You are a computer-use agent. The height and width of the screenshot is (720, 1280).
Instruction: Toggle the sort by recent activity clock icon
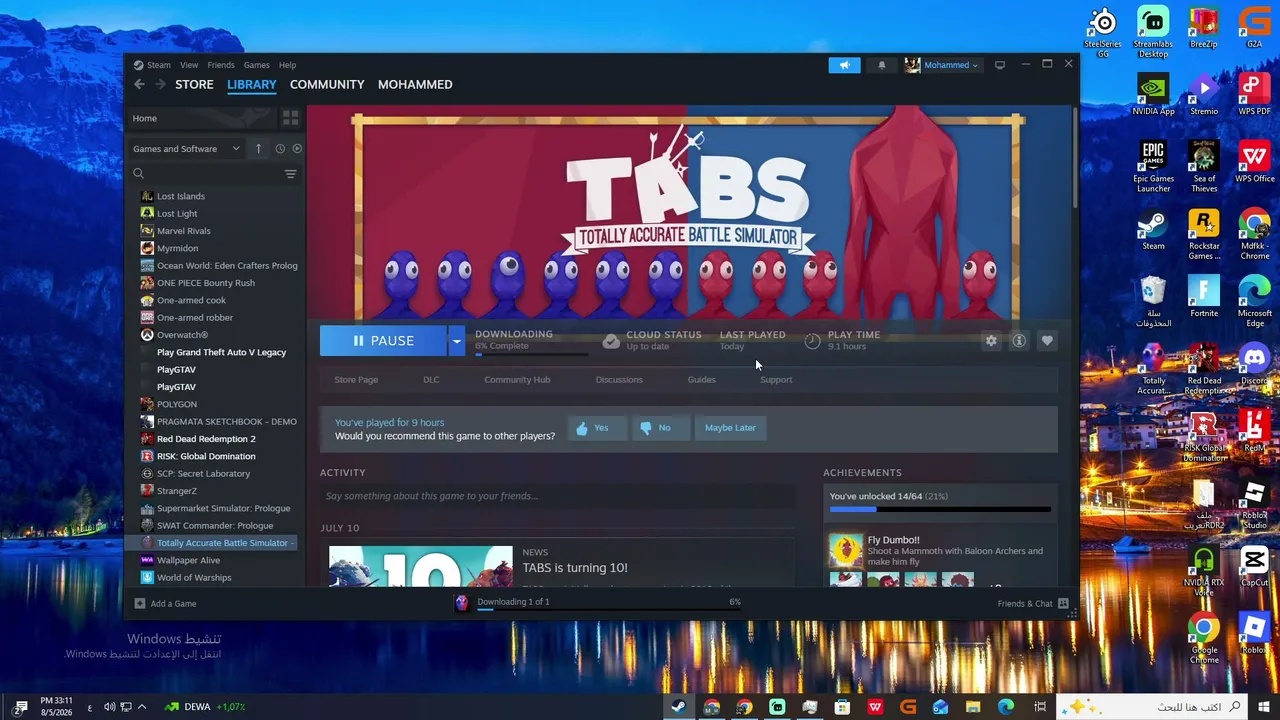point(280,149)
